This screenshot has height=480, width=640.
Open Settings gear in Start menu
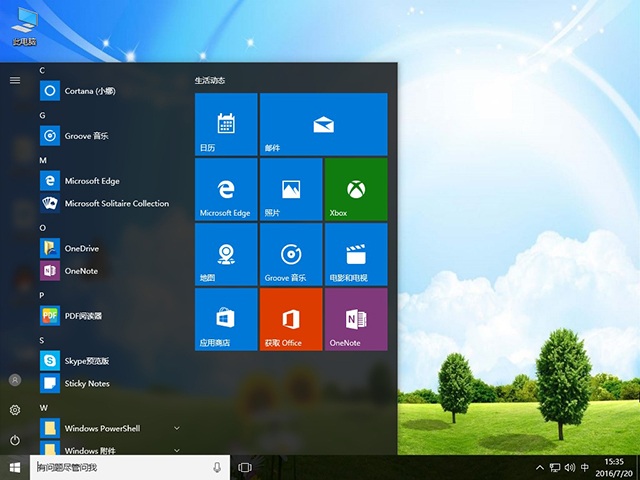pyautogui.click(x=15, y=410)
